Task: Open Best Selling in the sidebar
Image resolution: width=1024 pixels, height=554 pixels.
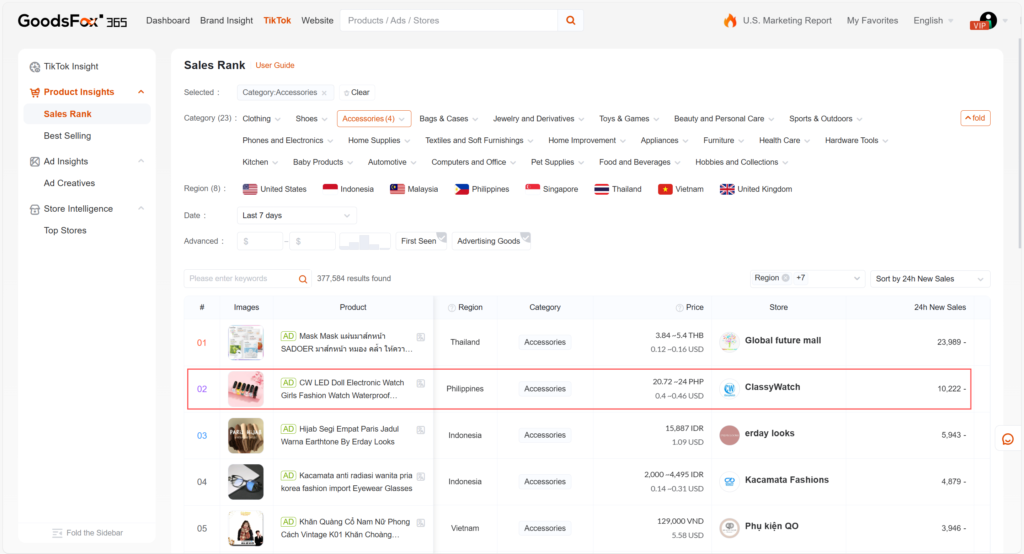Action: point(67,136)
